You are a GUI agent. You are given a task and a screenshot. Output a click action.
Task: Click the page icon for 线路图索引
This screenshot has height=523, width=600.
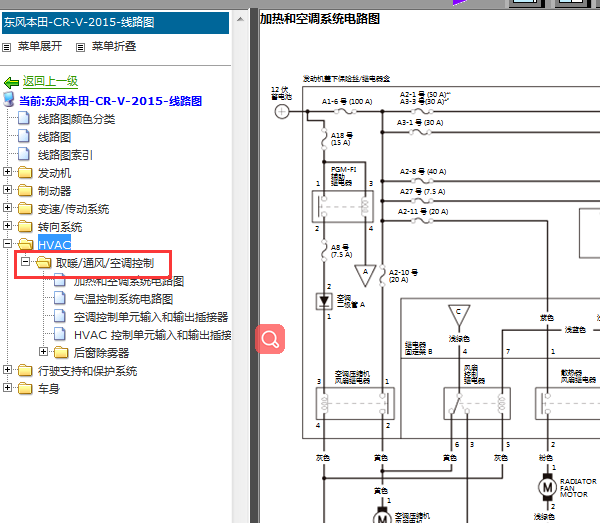point(24,154)
